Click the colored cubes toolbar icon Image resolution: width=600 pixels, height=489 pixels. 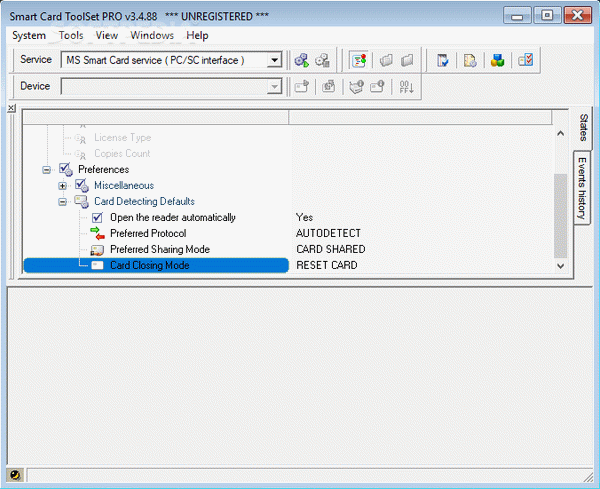(497, 60)
